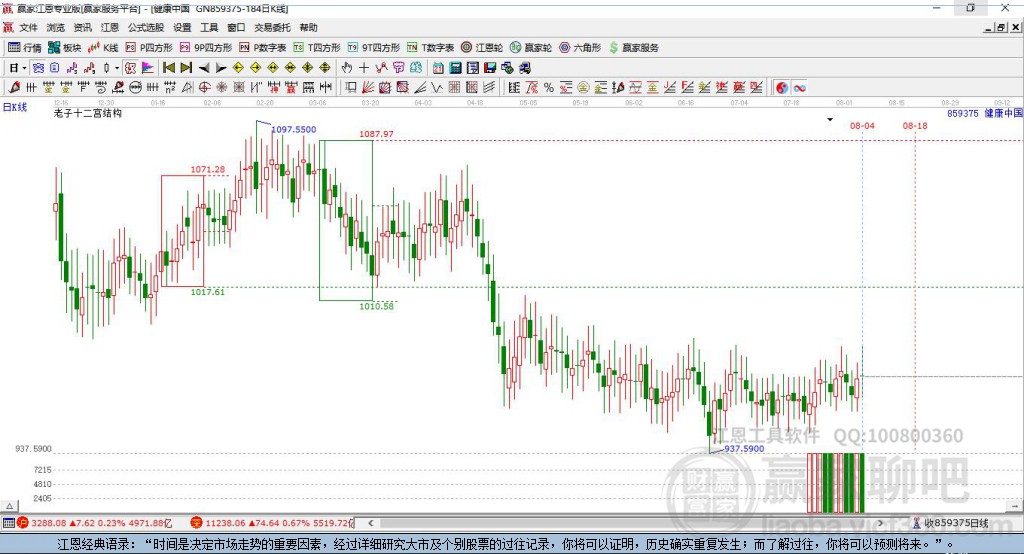Viewport: 1024px width, 554px height.
Task: Open the 江恩 menu
Action: 110,27
